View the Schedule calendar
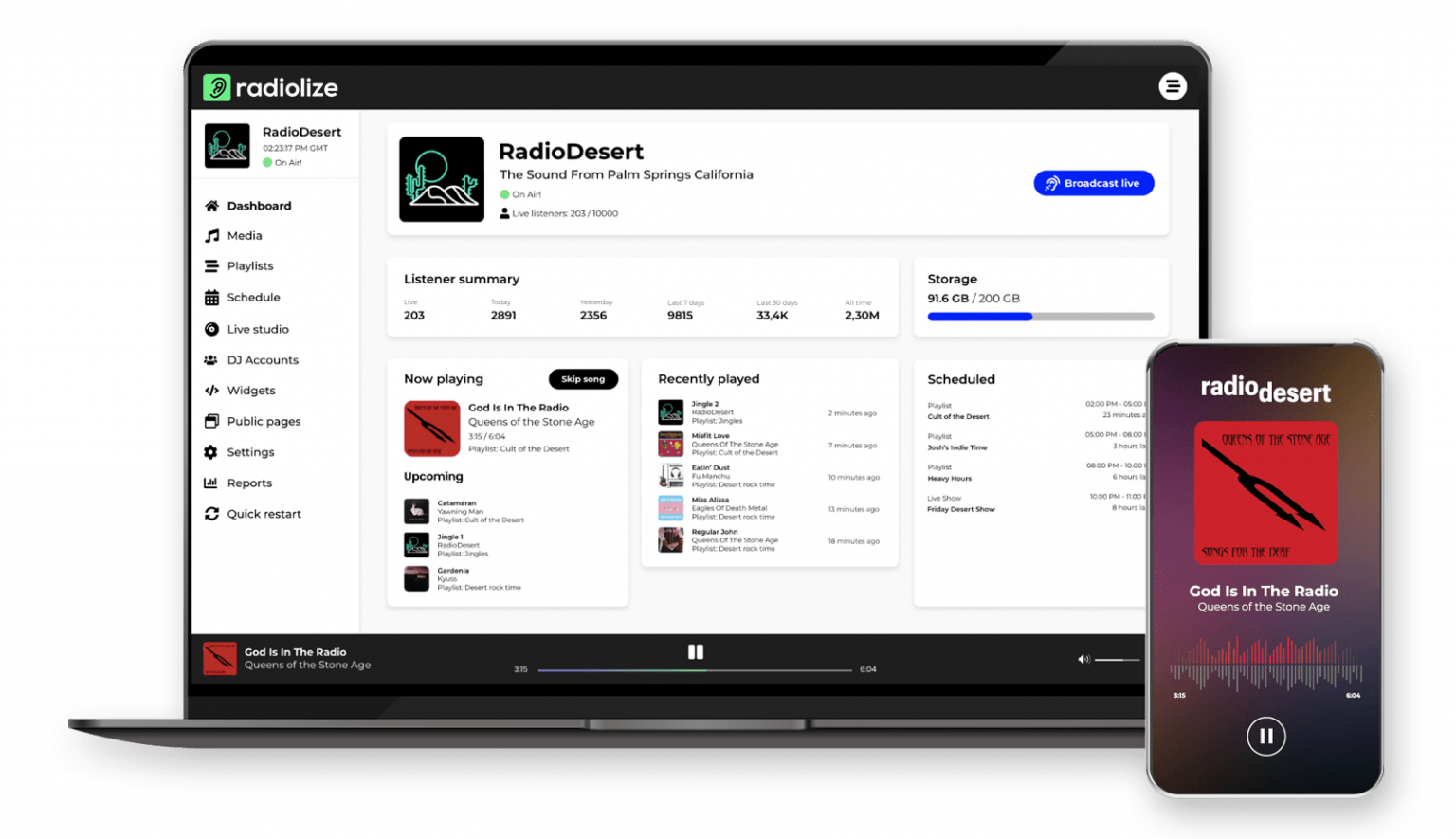 point(253,297)
